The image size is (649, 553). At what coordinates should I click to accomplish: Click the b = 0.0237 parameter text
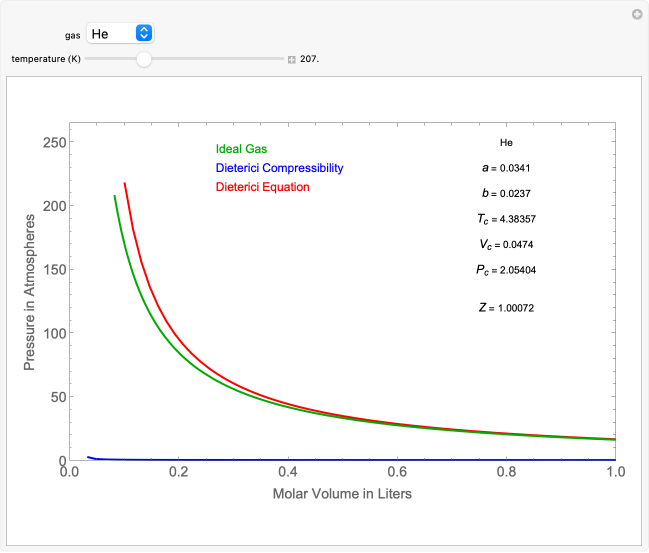tap(506, 192)
